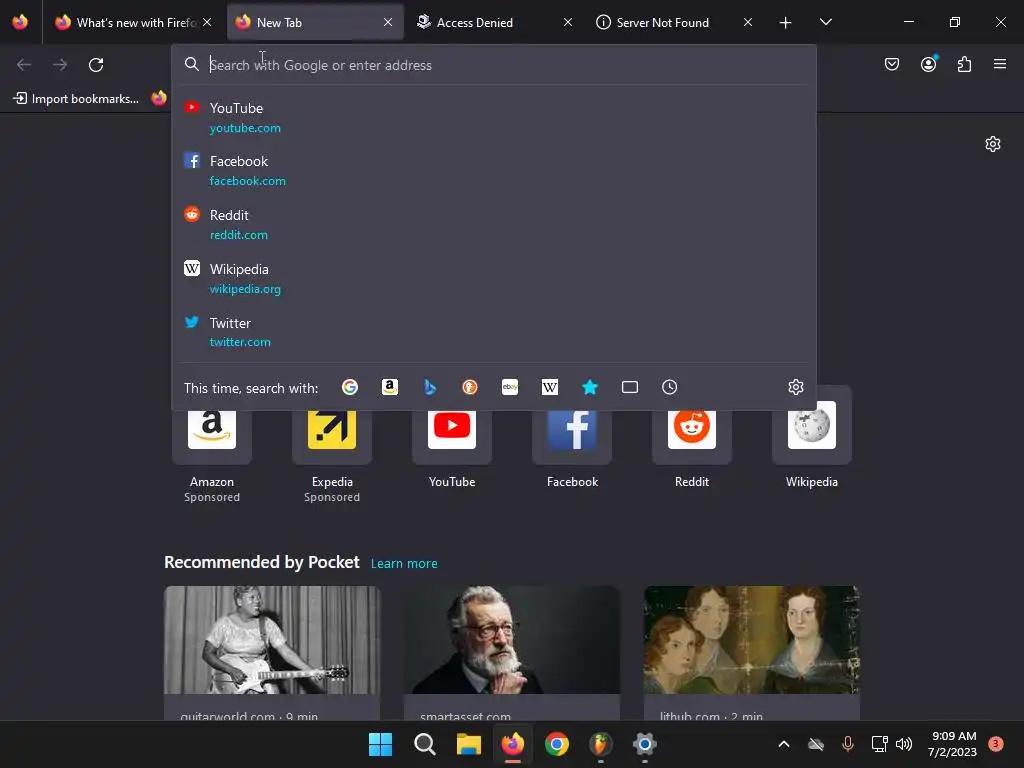Screen dimensions: 1024x768
Task: Open FL Studio from taskbar
Action: tap(600, 744)
